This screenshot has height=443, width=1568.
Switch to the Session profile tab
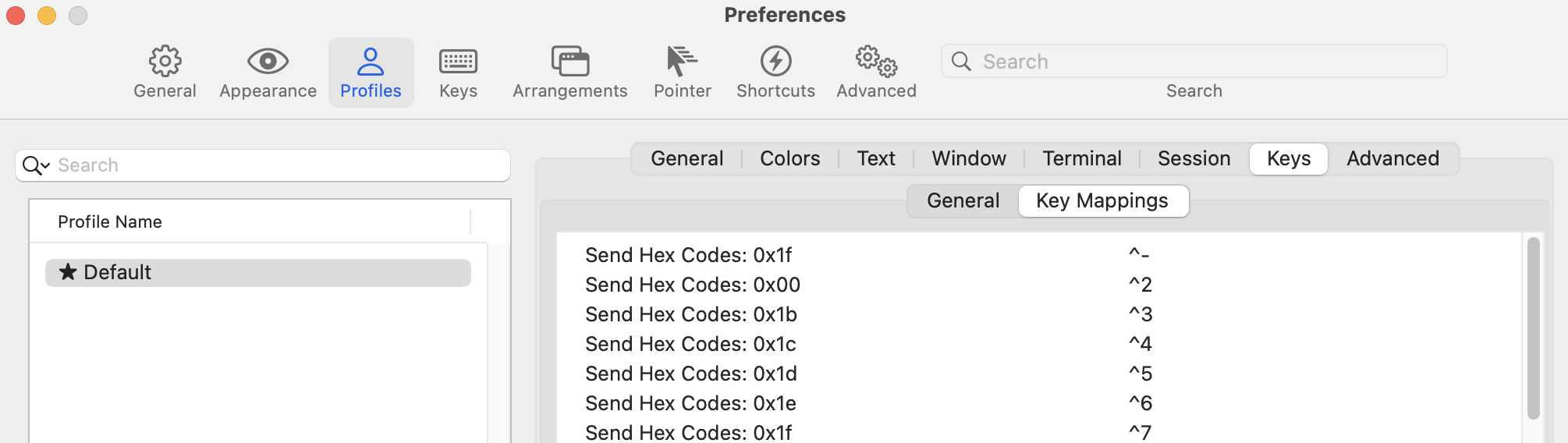pos(1194,158)
